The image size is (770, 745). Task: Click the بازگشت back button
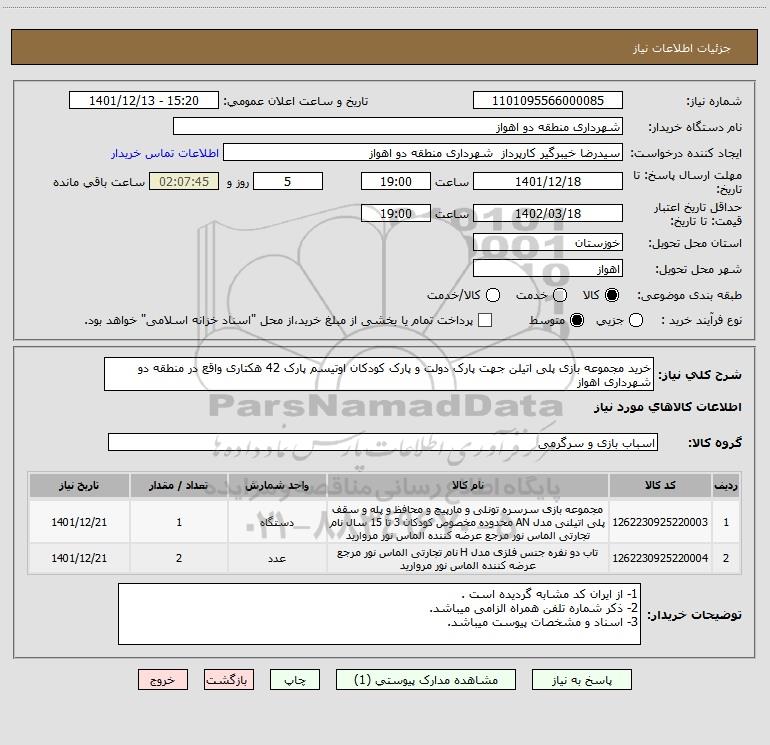(x=229, y=680)
